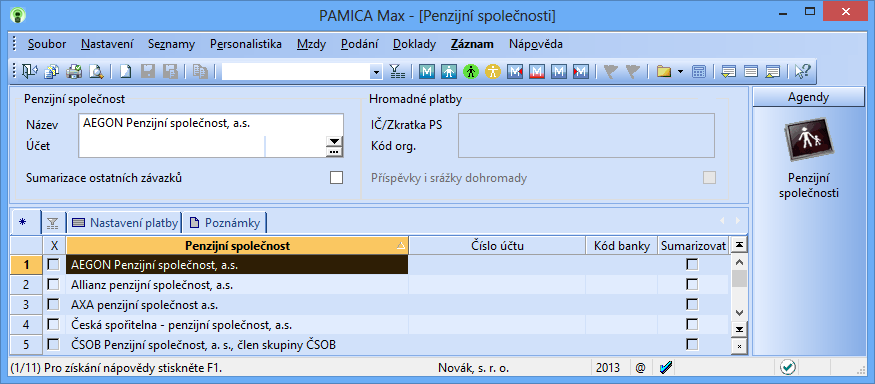Image resolution: width=875 pixels, height=384 pixels.
Task: Open print preview magnifier icon
Action: pyautogui.click(x=97, y=71)
